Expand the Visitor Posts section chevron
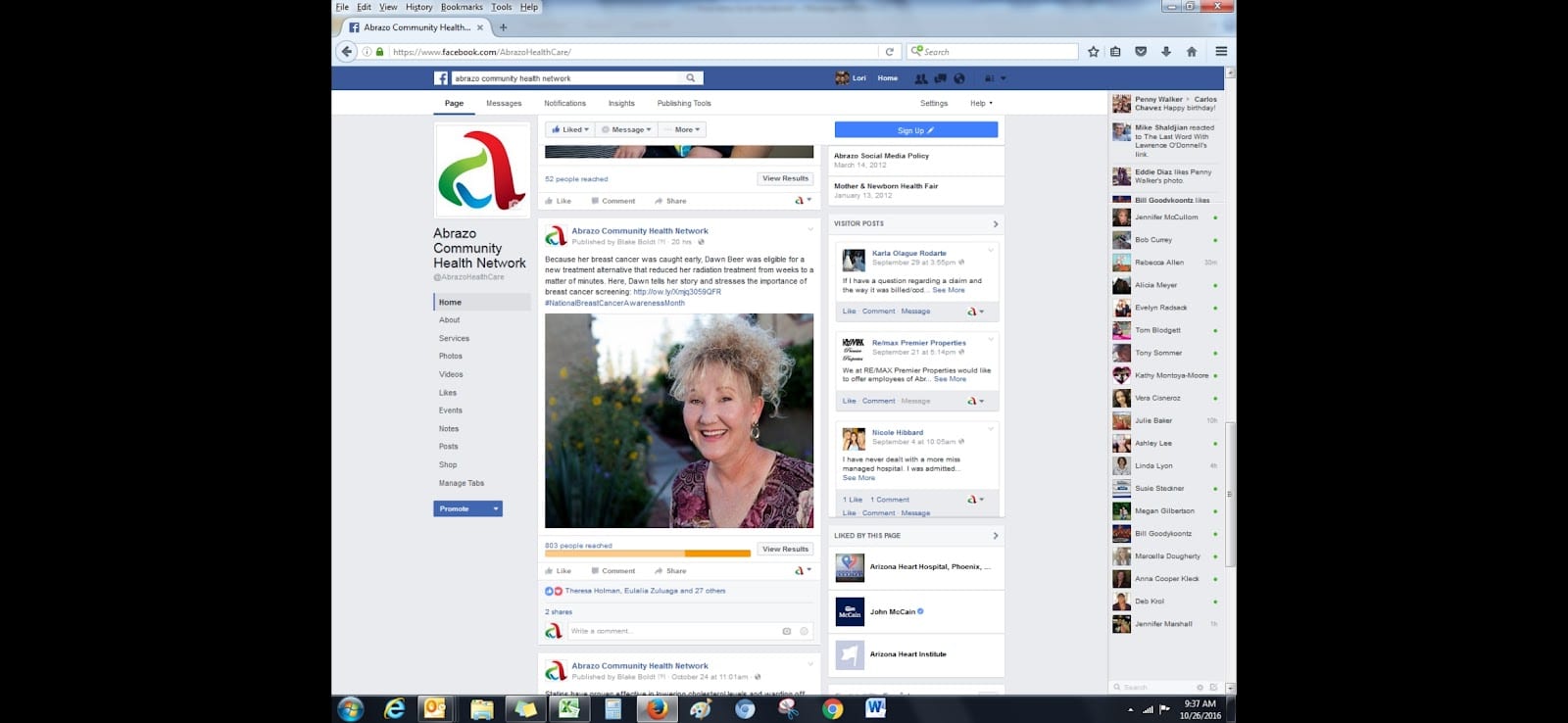This screenshot has height=723, width=1568. click(996, 224)
